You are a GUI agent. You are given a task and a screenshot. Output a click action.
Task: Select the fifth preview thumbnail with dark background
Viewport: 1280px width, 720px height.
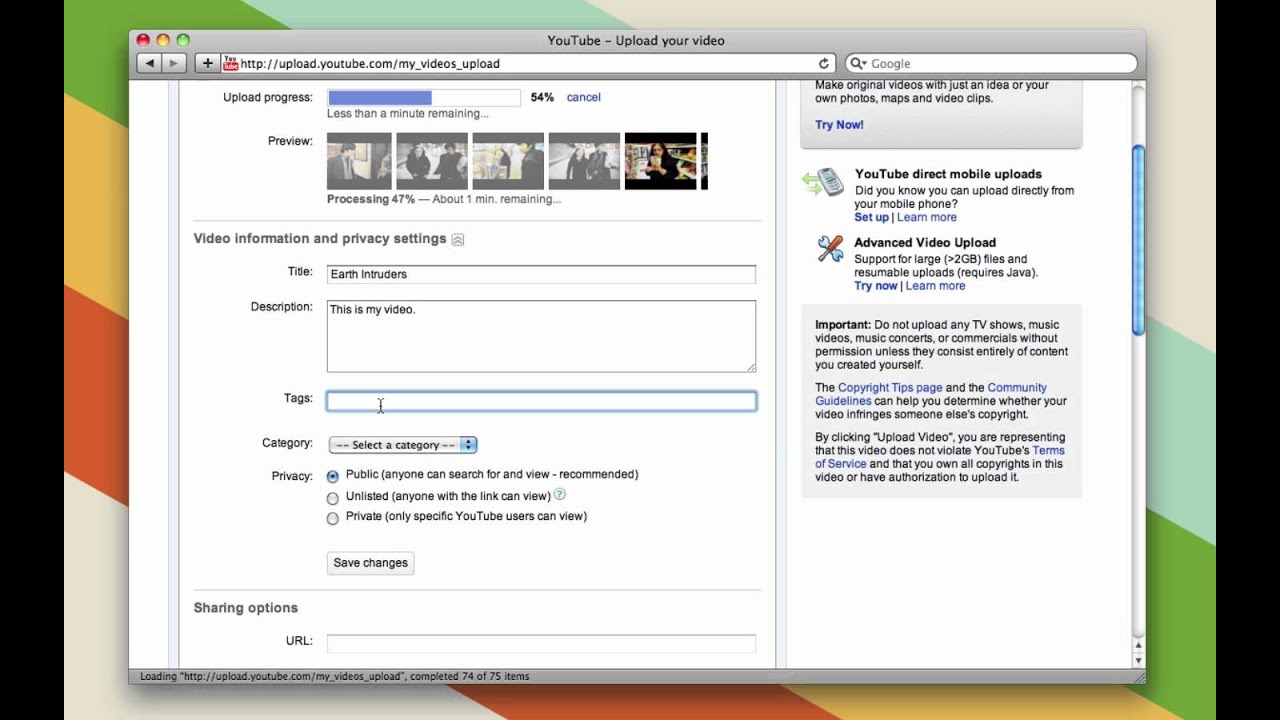[x=660, y=161]
